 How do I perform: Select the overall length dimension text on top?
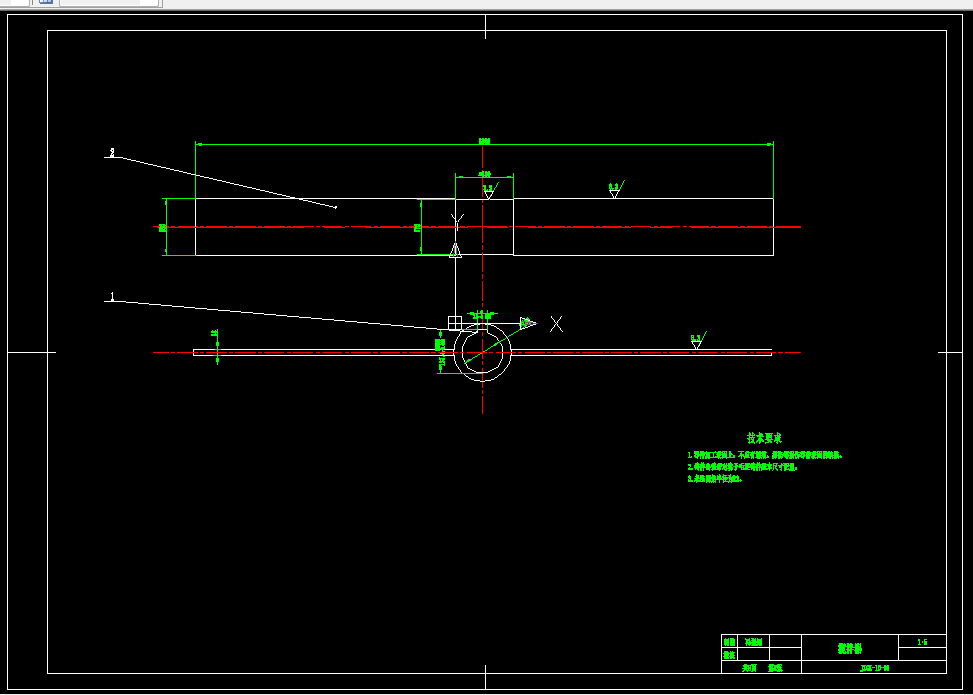(x=485, y=141)
